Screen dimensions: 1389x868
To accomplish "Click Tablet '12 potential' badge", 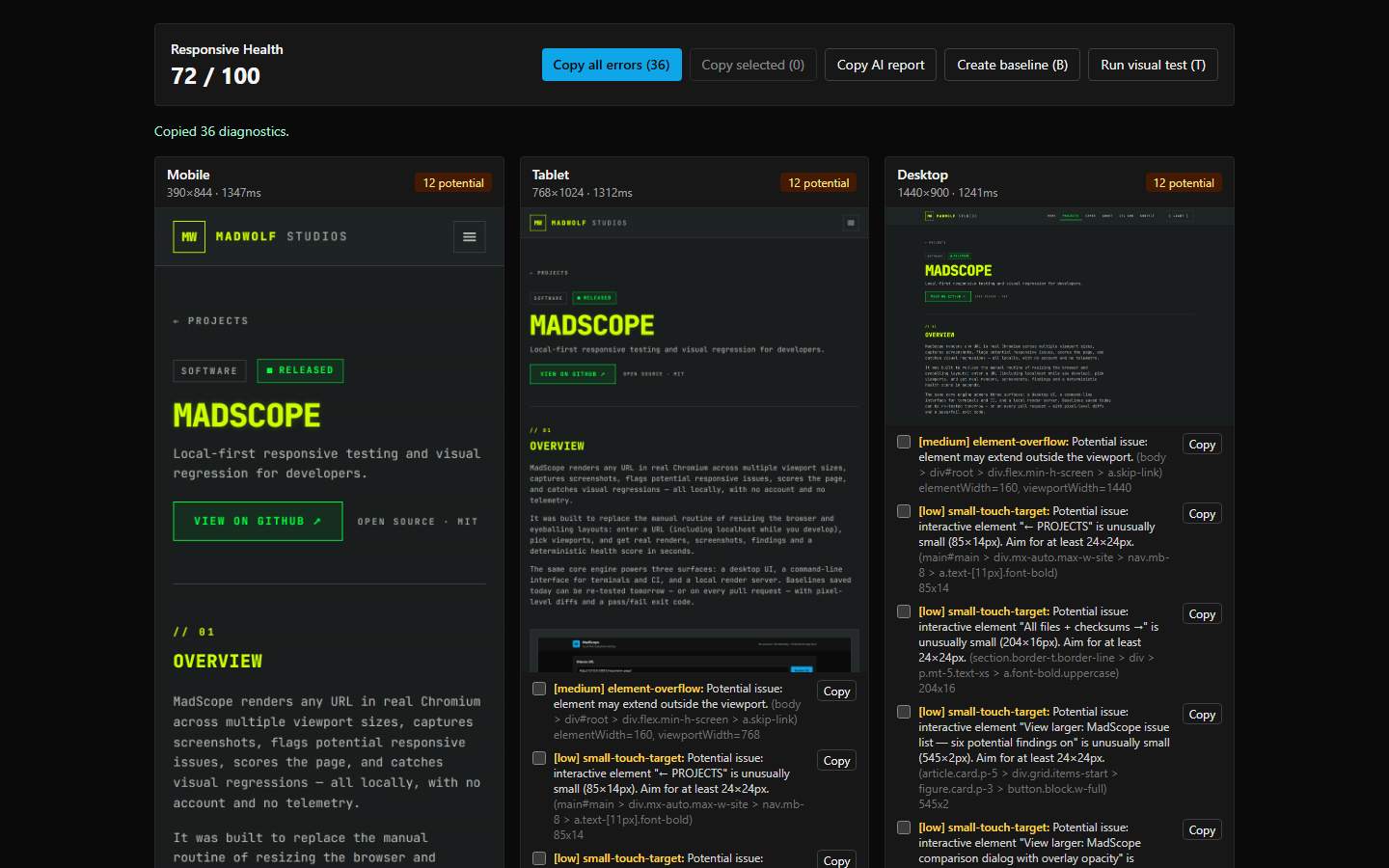I will tap(819, 183).
